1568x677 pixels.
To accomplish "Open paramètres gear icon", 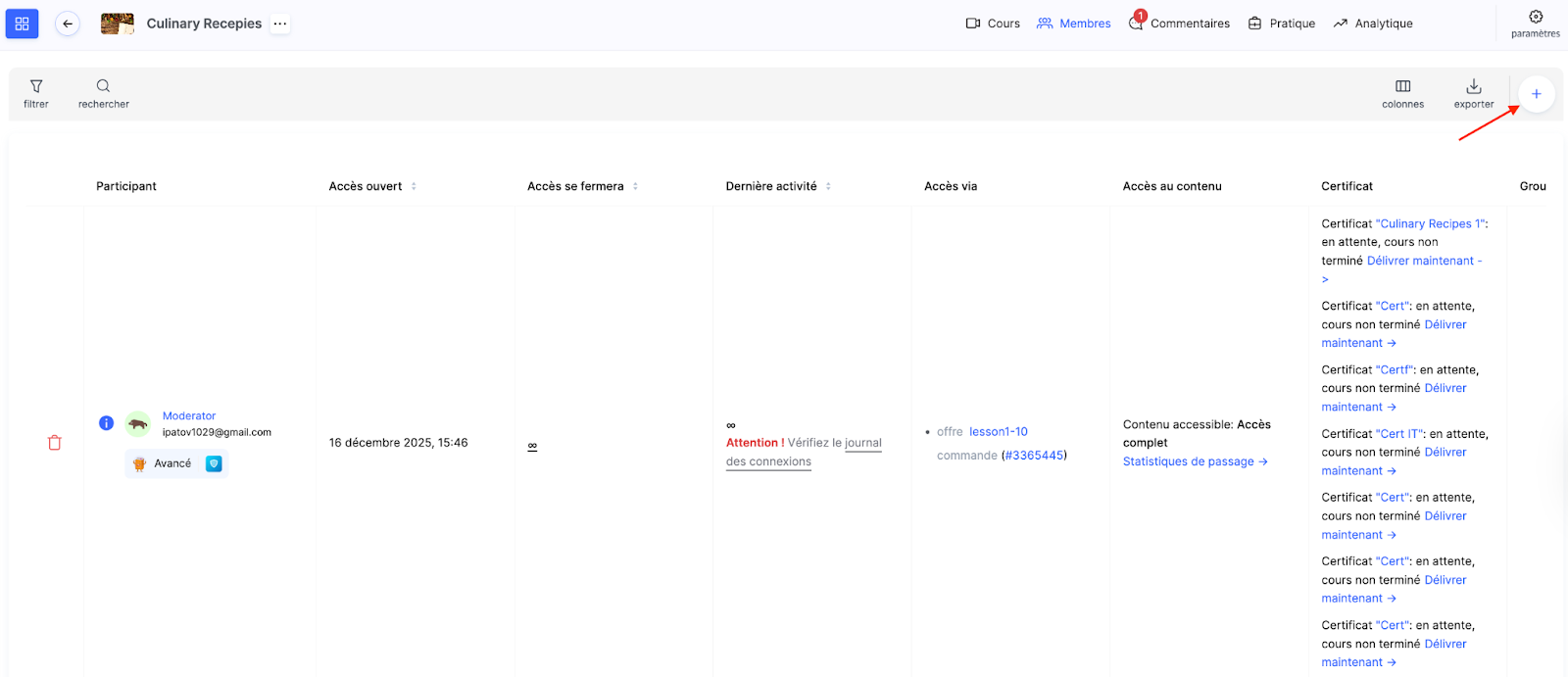I will (x=1535, y=18).
